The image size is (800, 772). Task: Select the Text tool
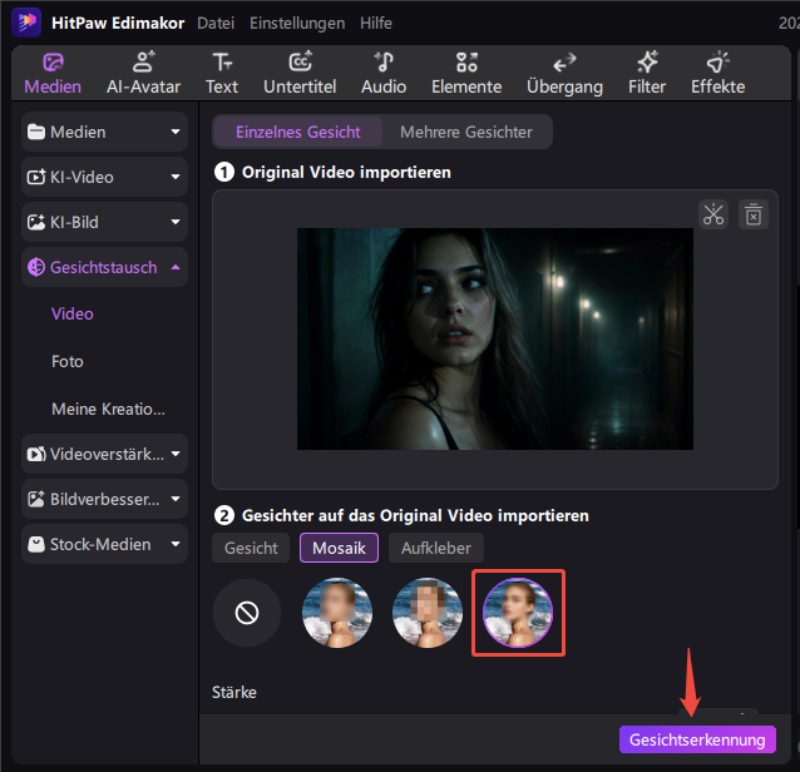point(221,74)
